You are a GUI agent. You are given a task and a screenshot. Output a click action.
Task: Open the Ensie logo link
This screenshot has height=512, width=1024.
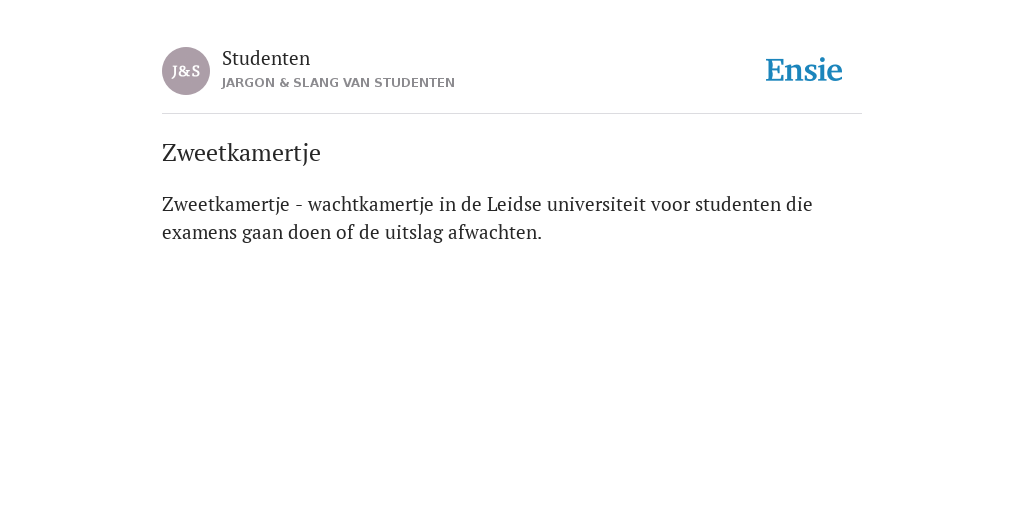(x=804, y=70)
